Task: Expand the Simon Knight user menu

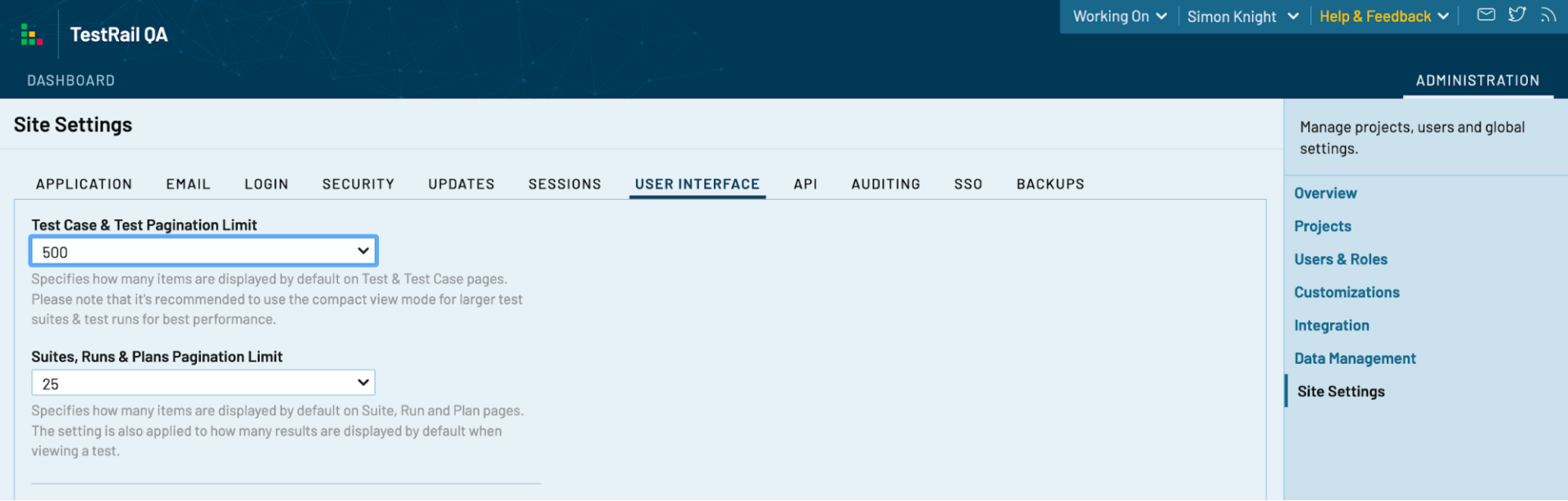Action: tap(1243, 16)
